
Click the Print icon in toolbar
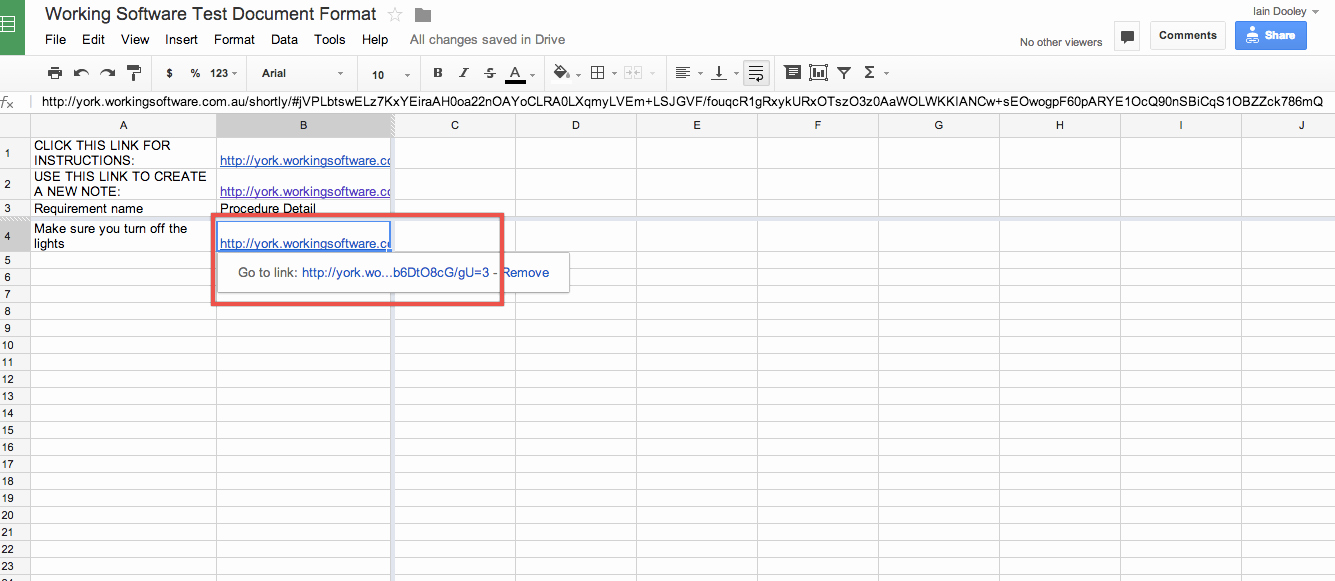click(55, 73)
